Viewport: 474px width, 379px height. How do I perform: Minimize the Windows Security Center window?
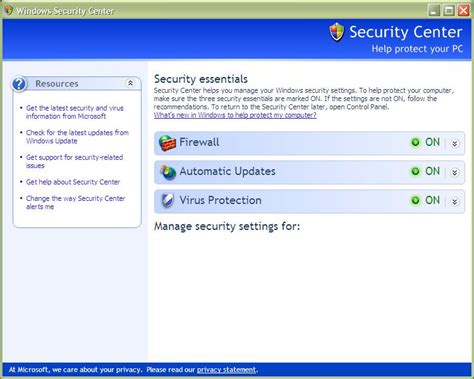(434, 11)
